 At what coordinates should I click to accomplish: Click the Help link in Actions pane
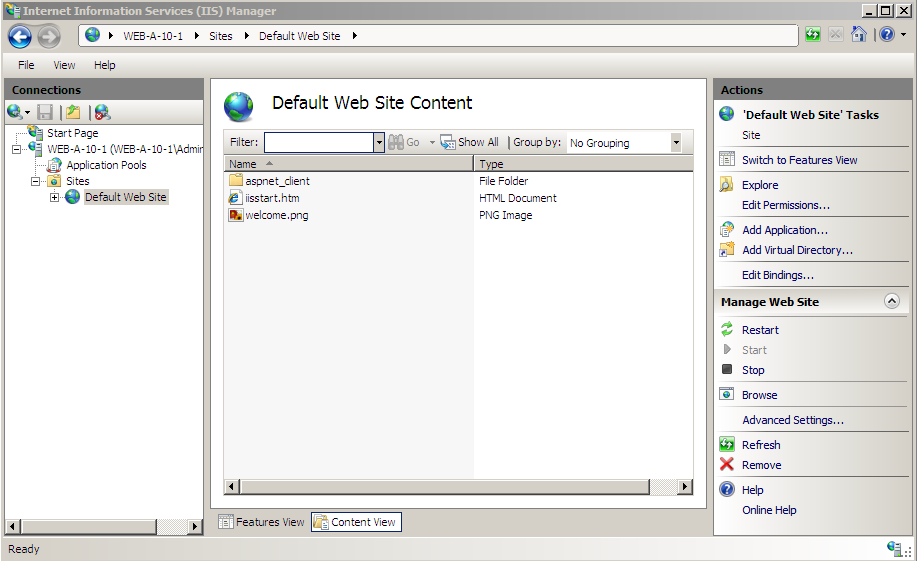pos(753,490)
